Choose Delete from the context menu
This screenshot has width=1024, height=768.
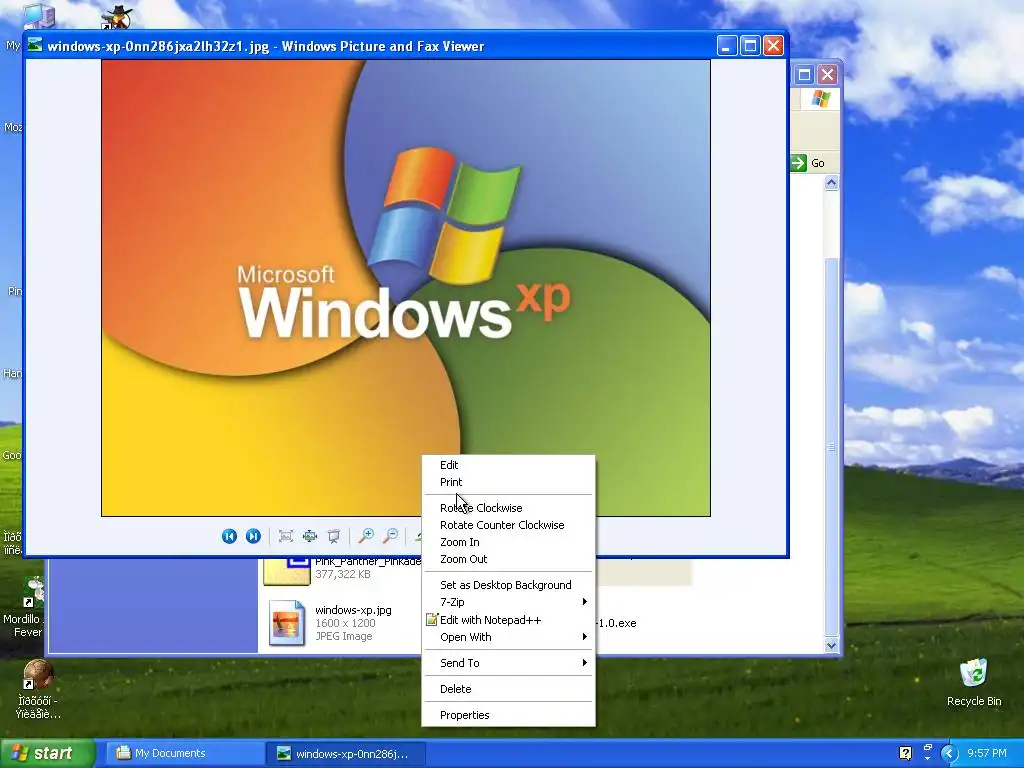pos(509,689)
